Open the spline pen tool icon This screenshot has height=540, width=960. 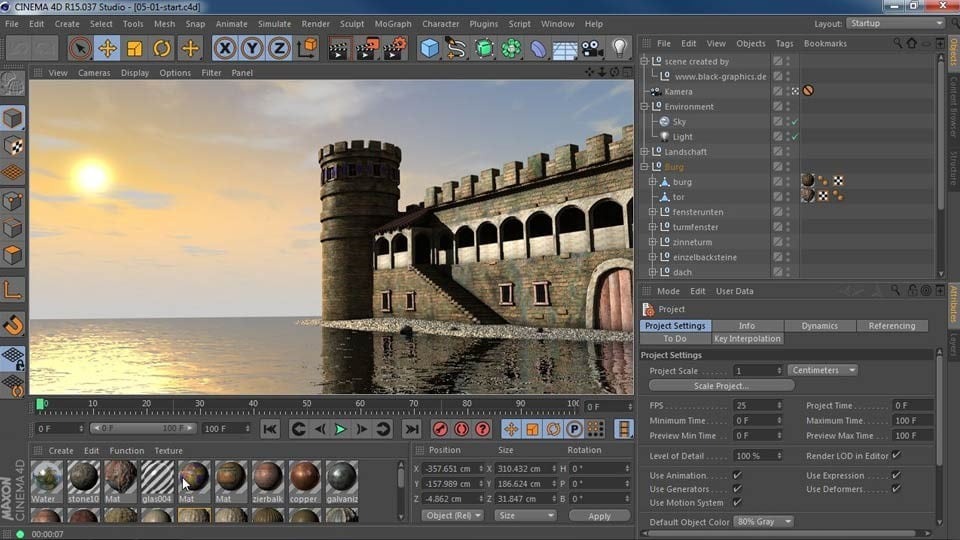(x=456, y=48)
